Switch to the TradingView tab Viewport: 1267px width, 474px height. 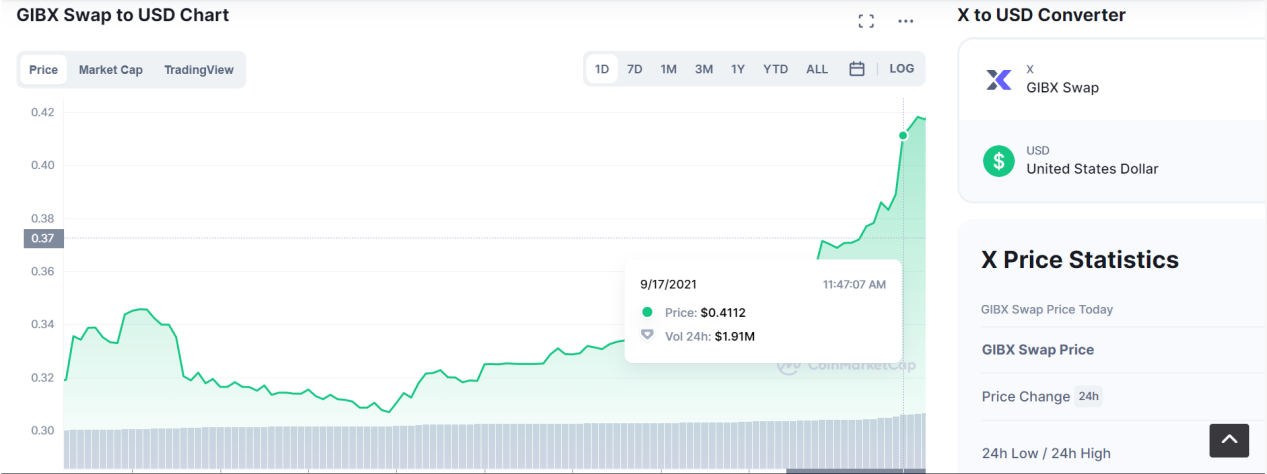pos(199,70)
